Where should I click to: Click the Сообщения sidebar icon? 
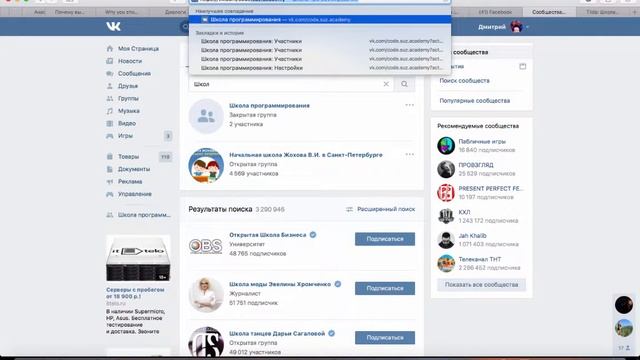[109, 73]
